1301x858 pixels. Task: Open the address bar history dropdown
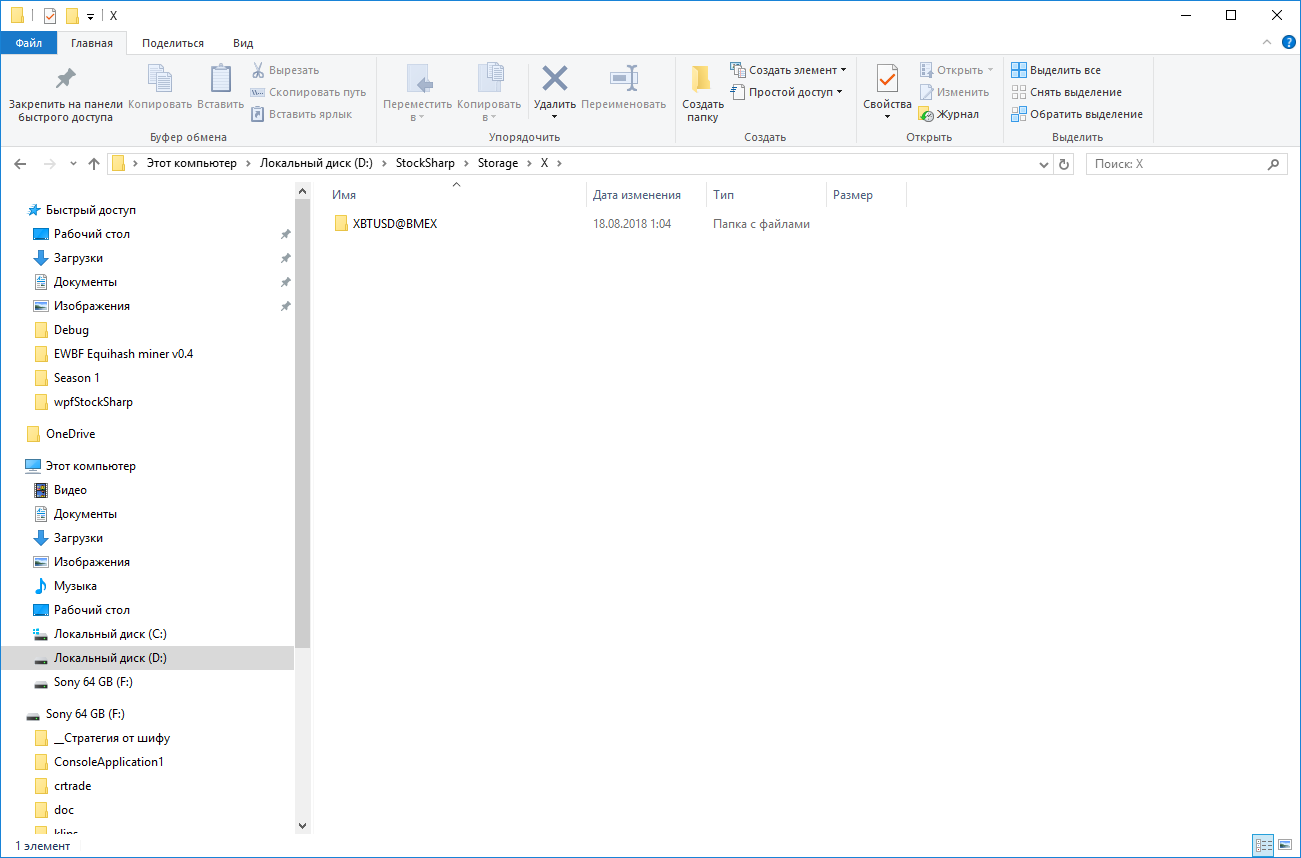(1043, 164)
